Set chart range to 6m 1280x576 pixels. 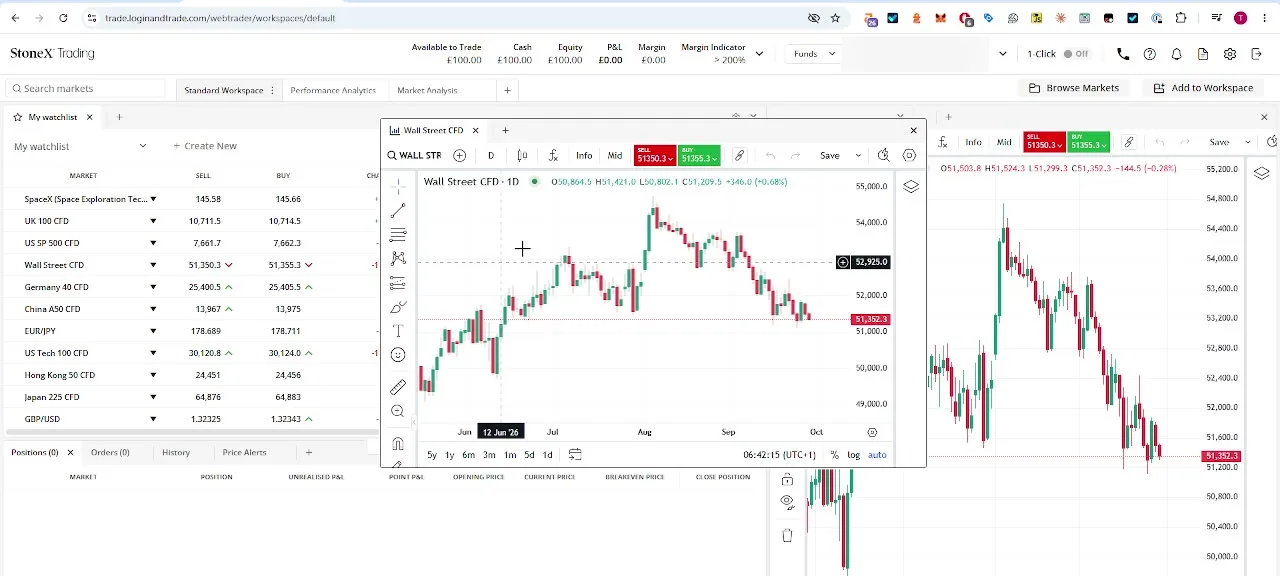point(468,455)
